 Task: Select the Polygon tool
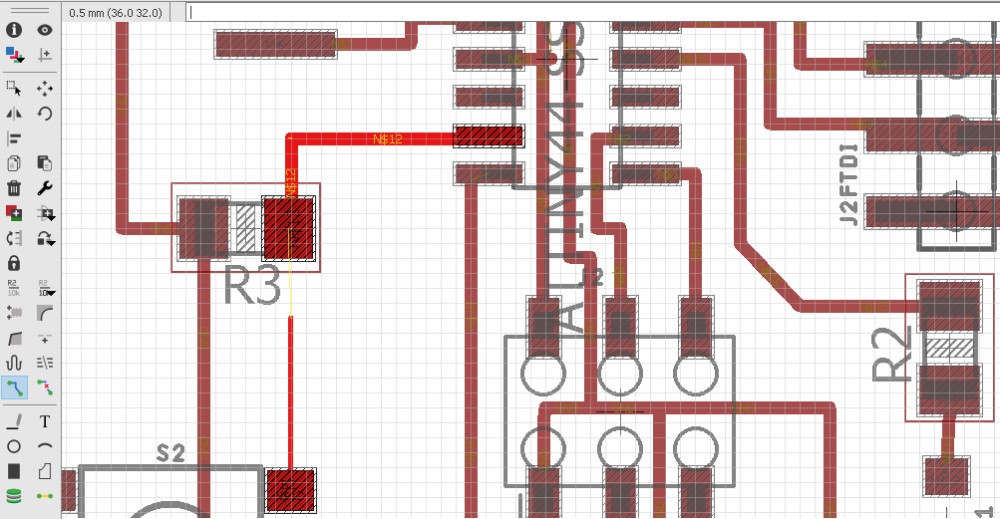(45, 471)
